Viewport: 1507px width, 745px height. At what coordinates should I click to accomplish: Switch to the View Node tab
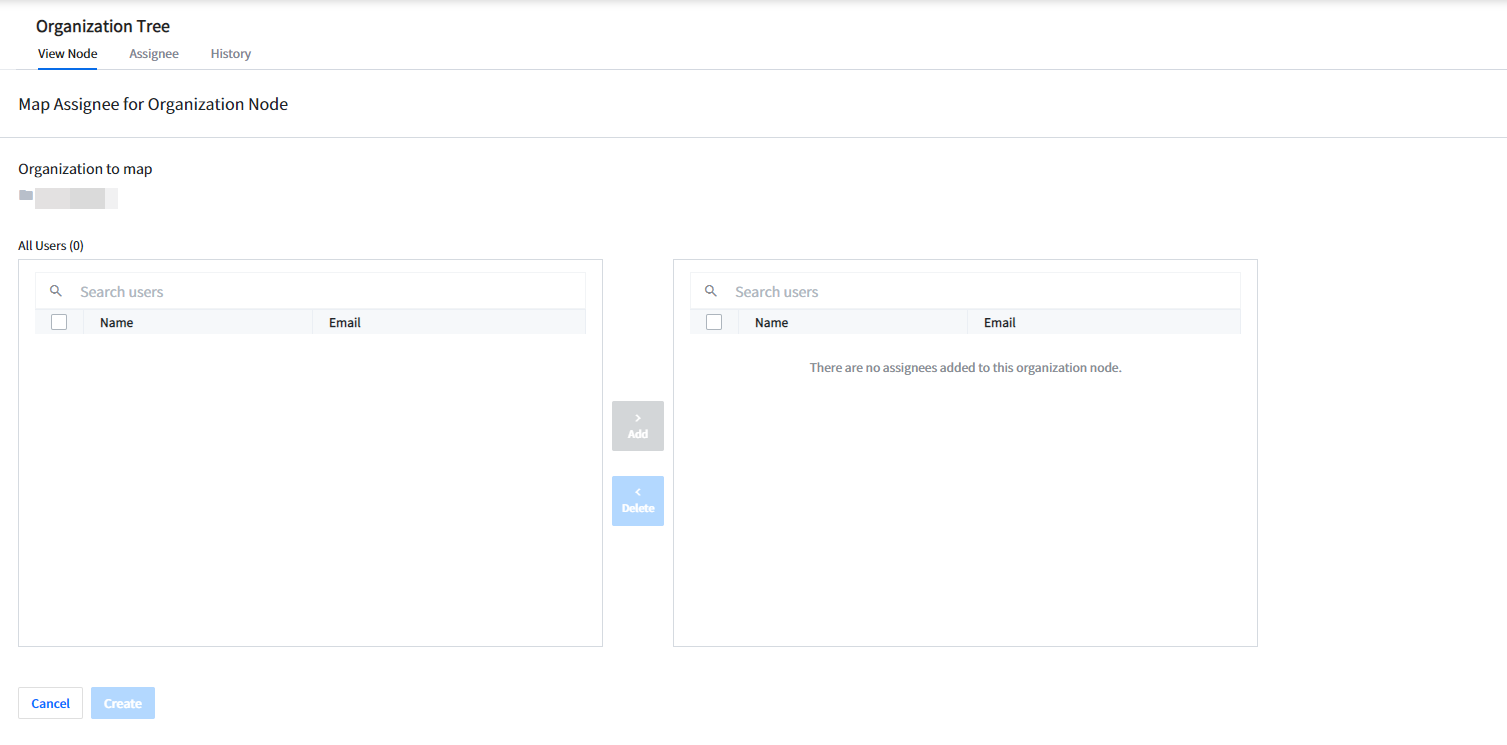[67, 54]
